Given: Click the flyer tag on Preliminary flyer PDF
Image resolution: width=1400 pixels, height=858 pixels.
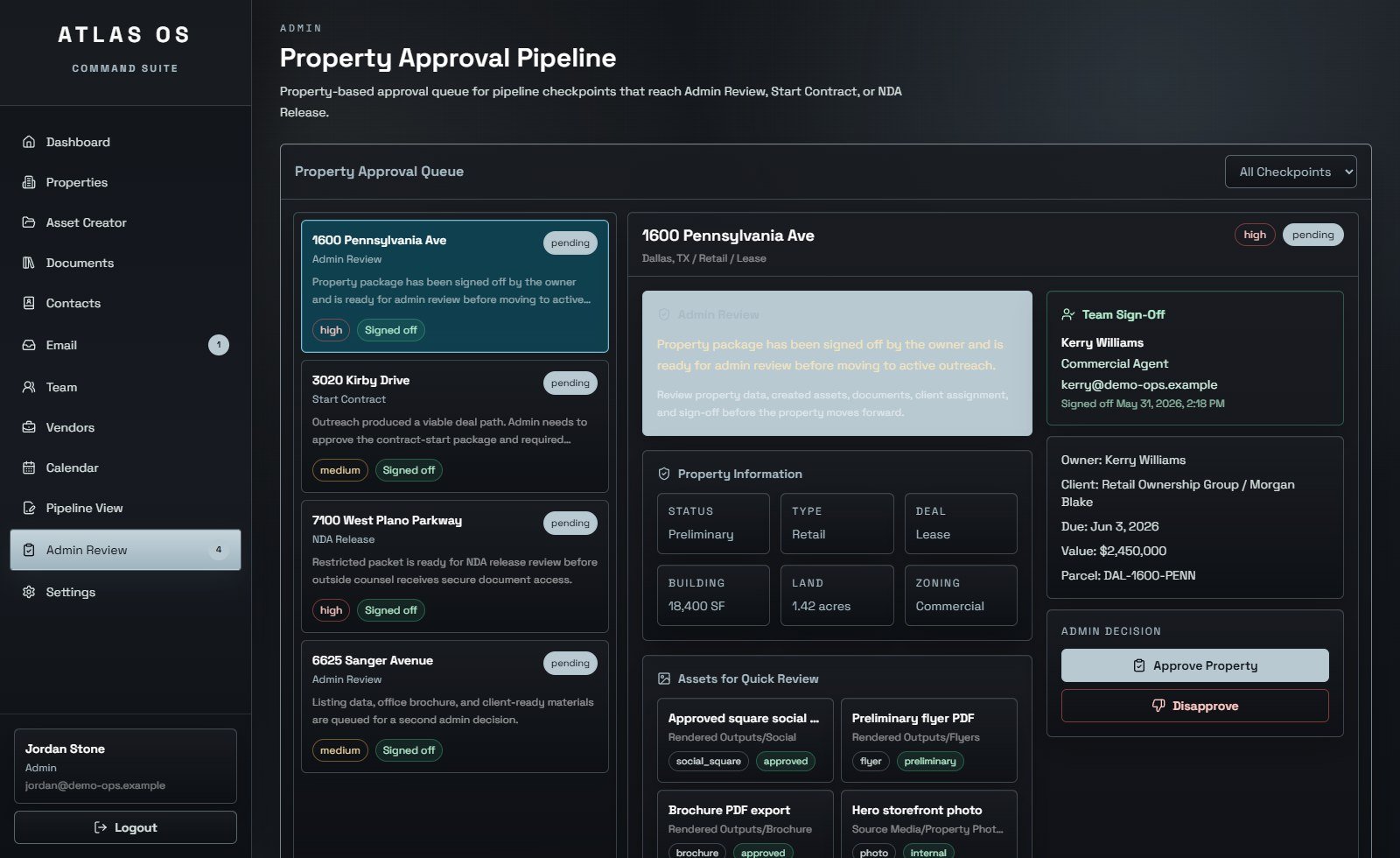Looking at the screenshot, I should (871, 762).
